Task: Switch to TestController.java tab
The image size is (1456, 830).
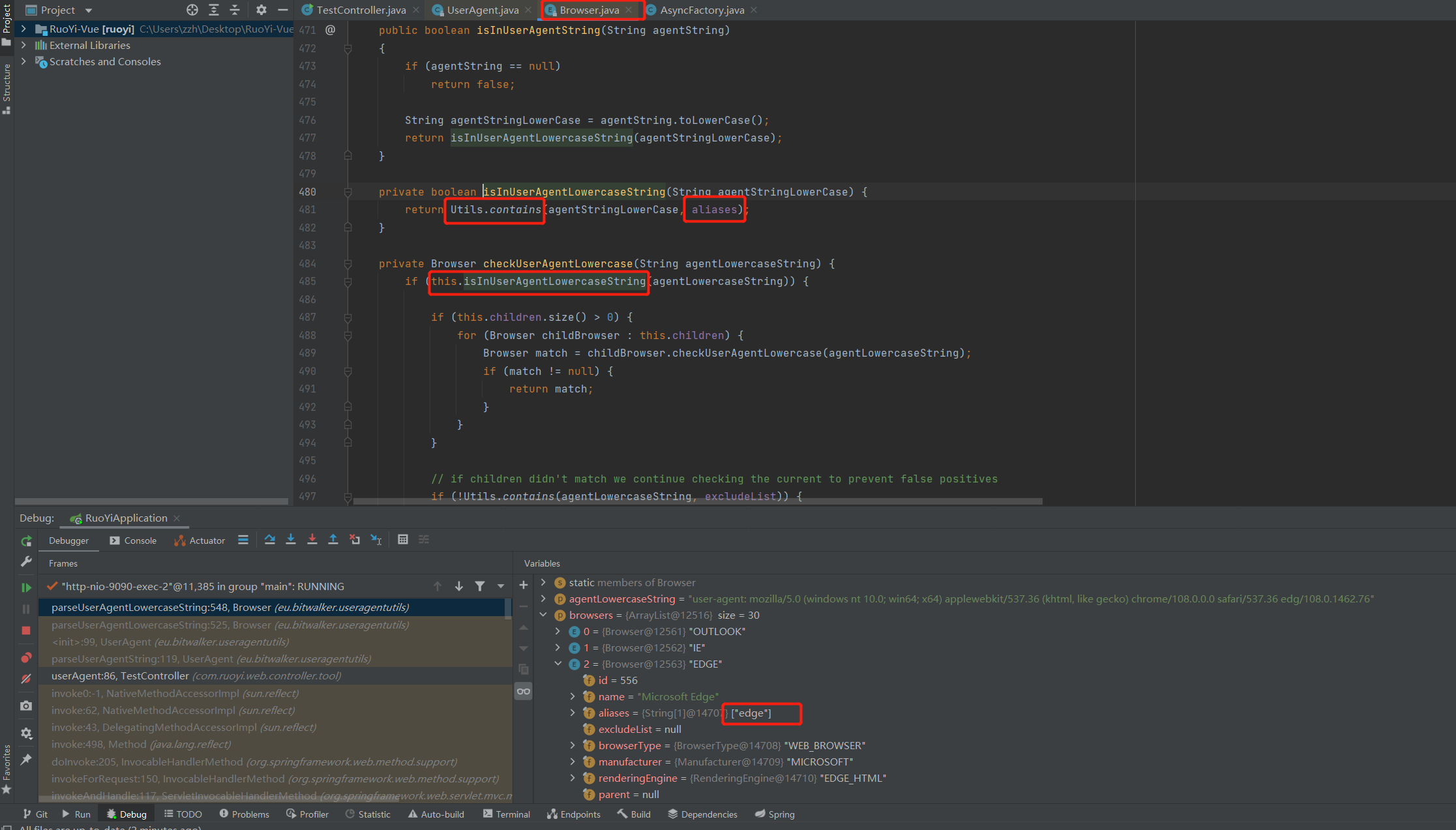Action: click(361, 10)
